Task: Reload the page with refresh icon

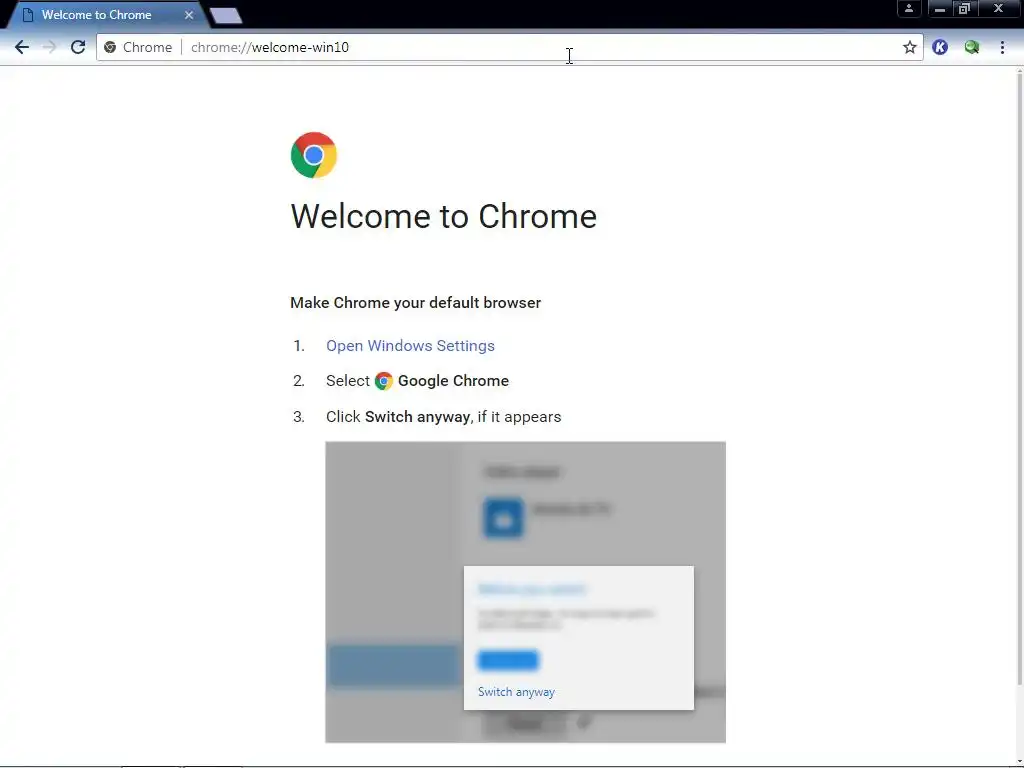Action: pos(78,47)
